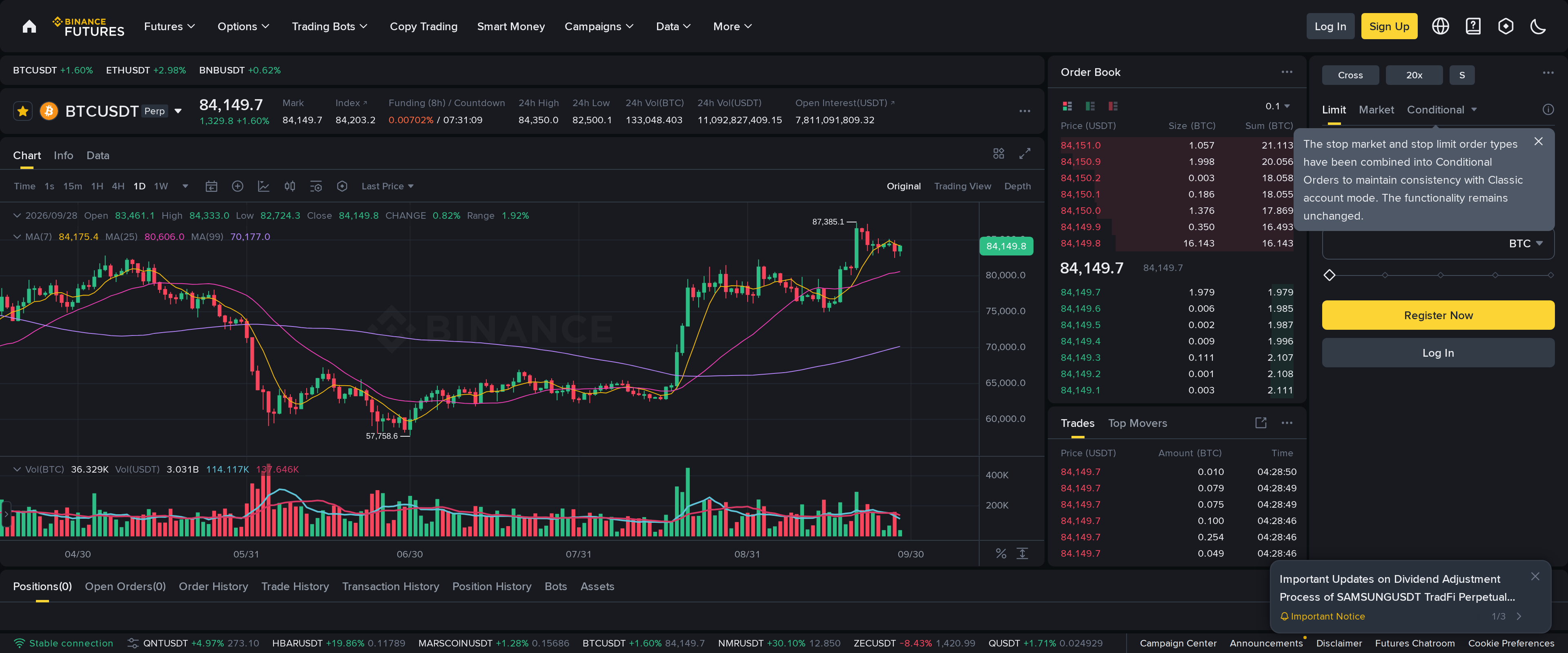Screen dimensions: 1568x653
Task: Expand chart to fullscreen
Action: (x=1025, y=153)
